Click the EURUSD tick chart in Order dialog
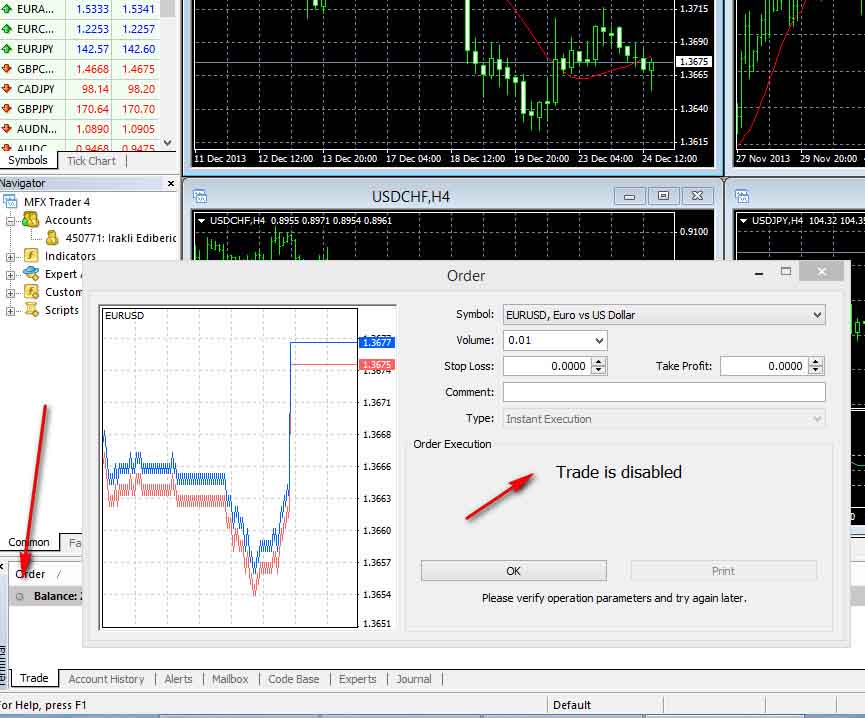 pos(230,468)
